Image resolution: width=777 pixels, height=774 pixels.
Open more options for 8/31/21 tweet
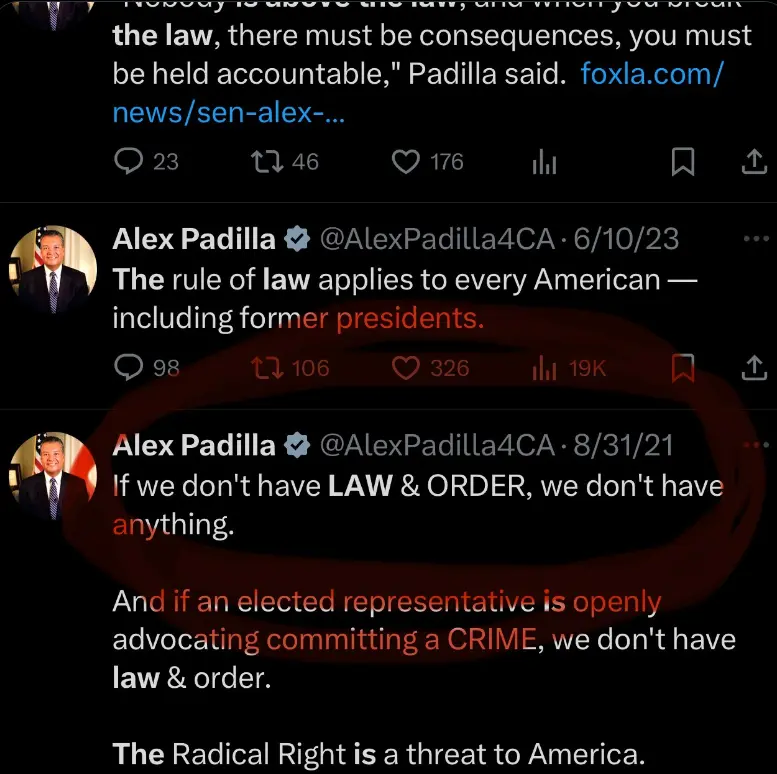(x=752, y=444)
